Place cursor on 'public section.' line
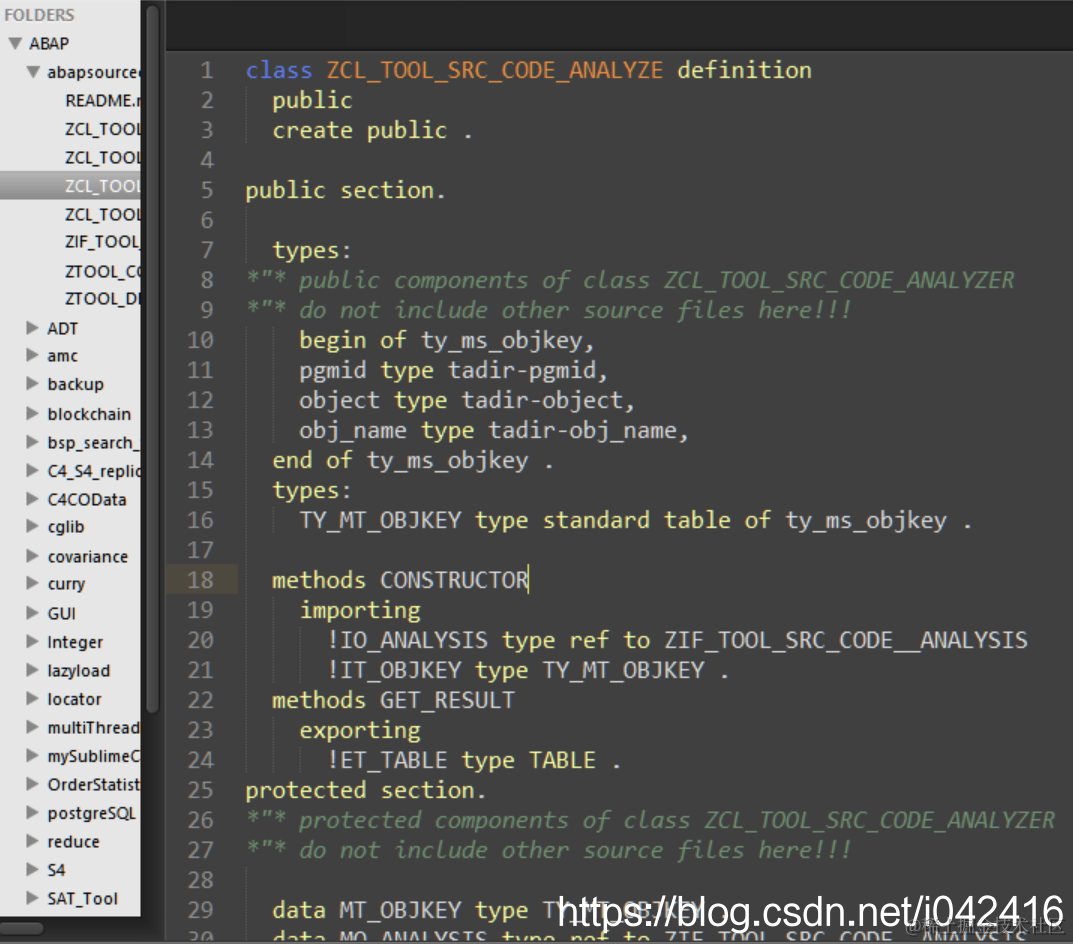 coord(346,190)
